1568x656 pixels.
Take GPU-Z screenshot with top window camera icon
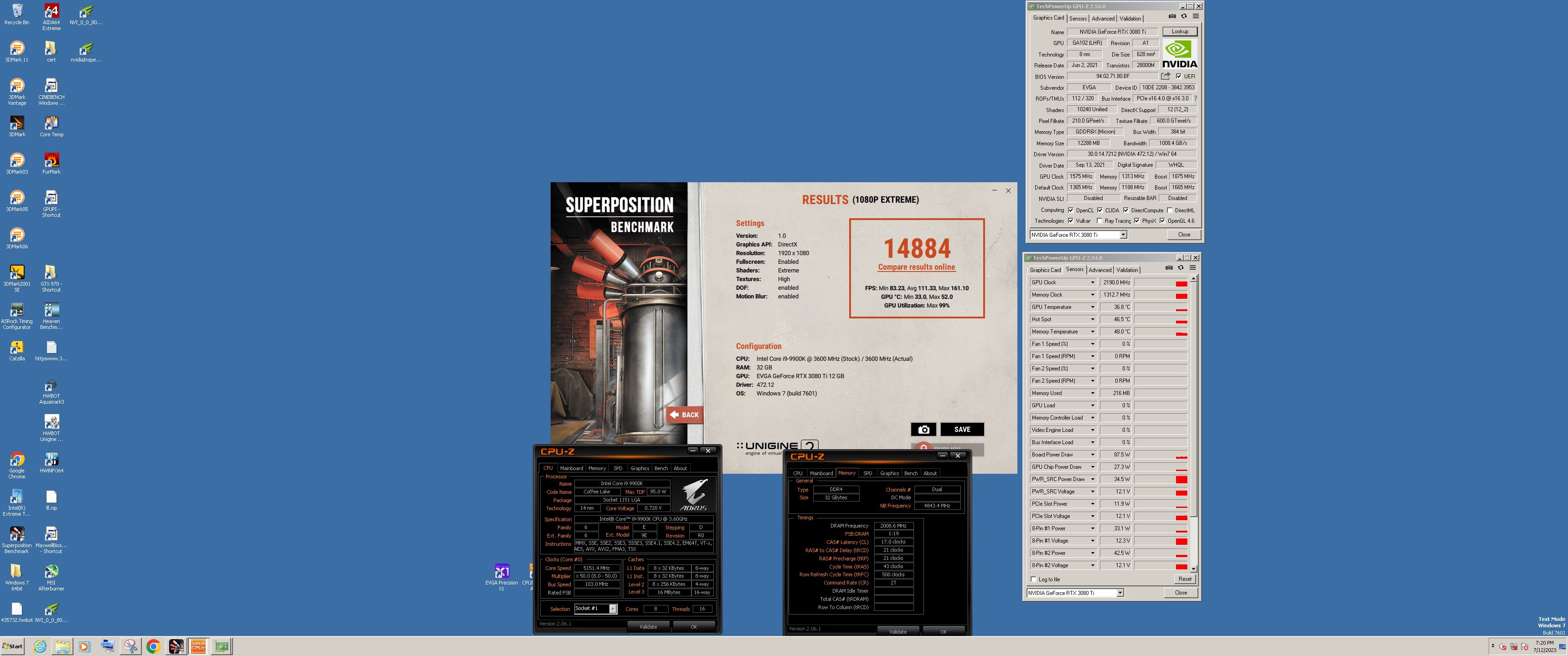pos(1172,16)
